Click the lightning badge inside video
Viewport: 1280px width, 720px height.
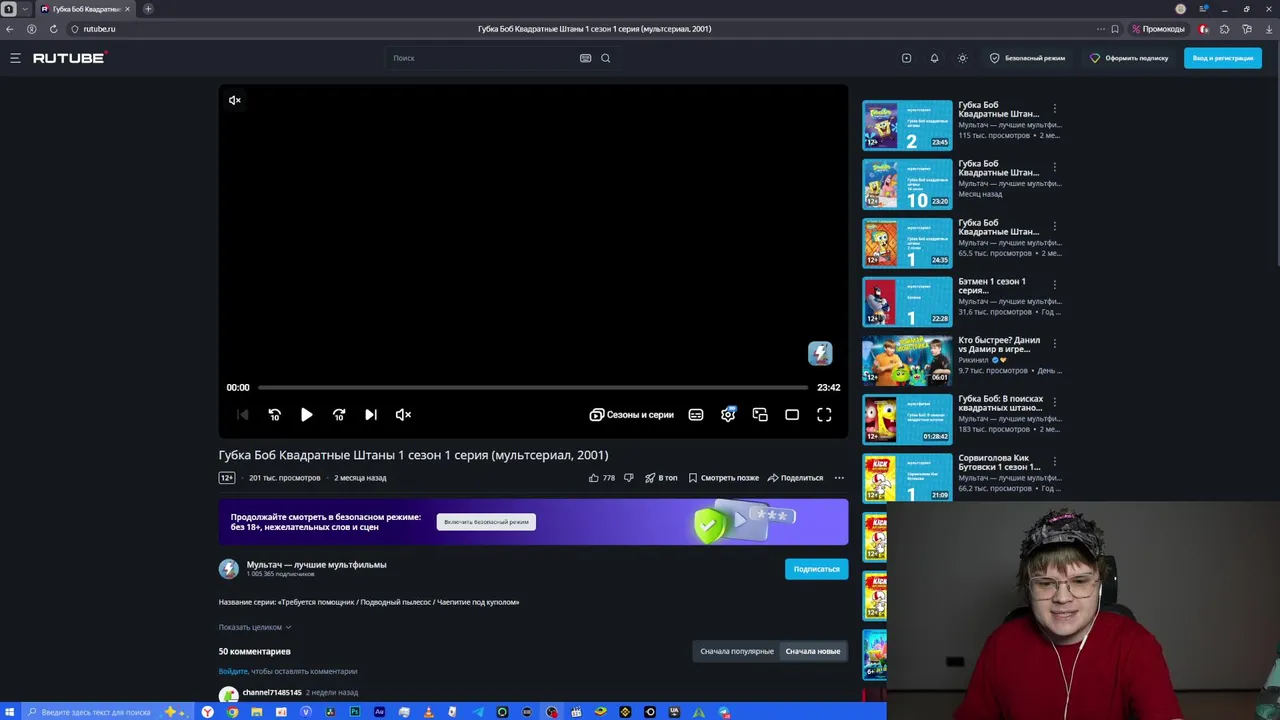[x=820, y=353]
